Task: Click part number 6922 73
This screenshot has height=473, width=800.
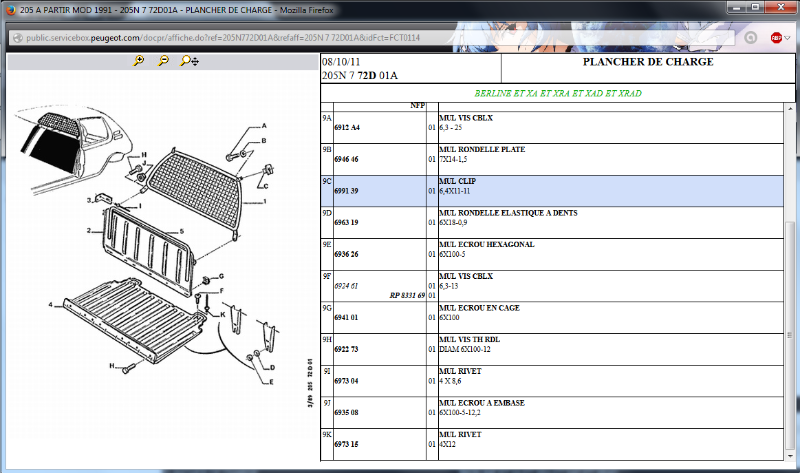Action: click(347, 349)
